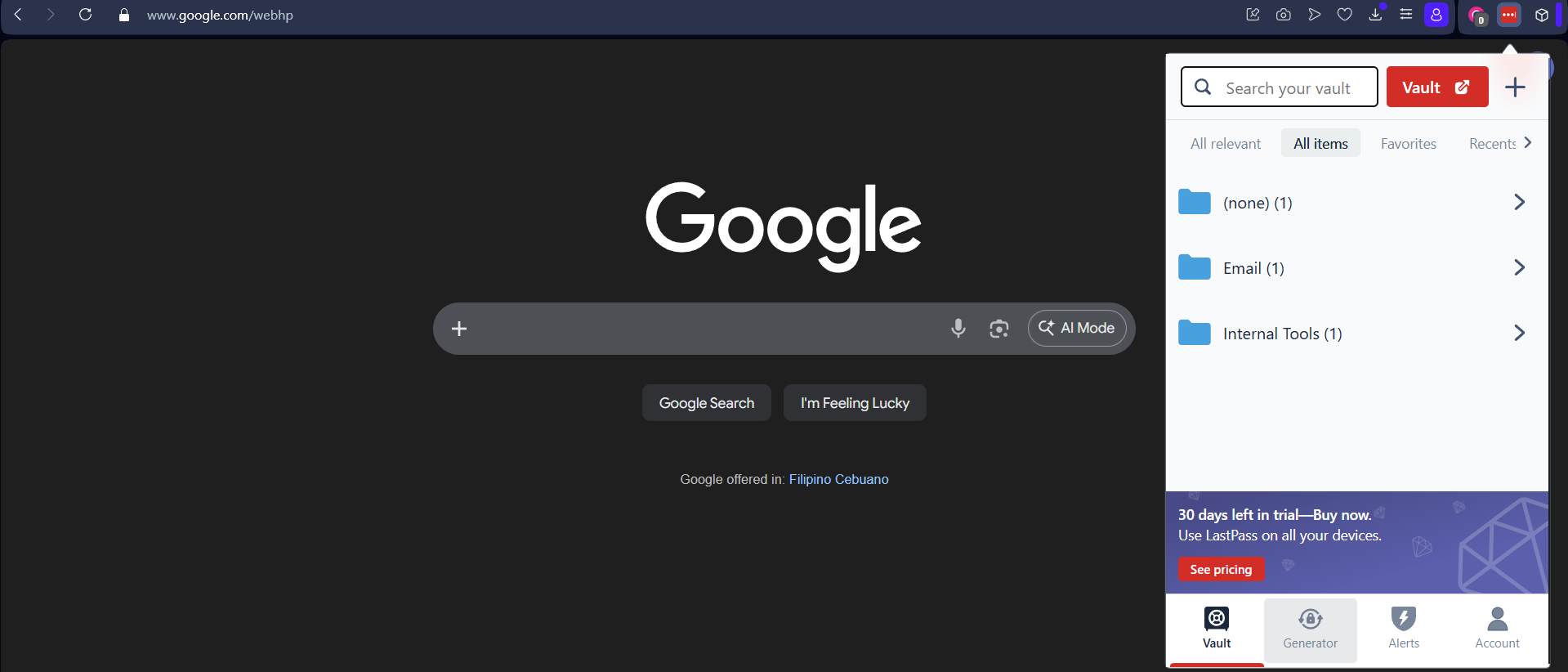The image size is (1568, 672).
Task: Open the purple browser profile icon
Action: coord(1436,15)
